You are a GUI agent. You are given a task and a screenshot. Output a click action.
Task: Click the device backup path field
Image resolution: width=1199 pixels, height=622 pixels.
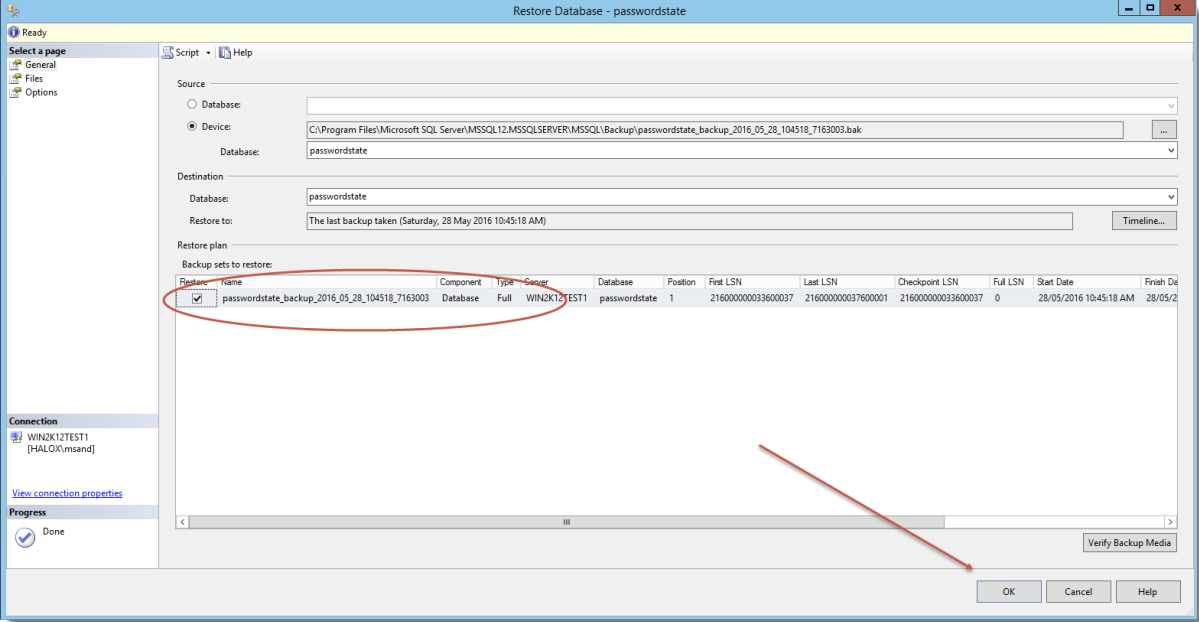point(715,130)
